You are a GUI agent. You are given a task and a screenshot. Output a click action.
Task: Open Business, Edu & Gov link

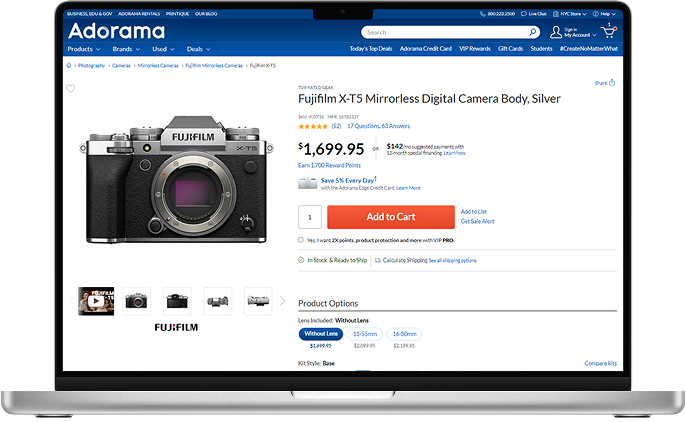(90, 14)
